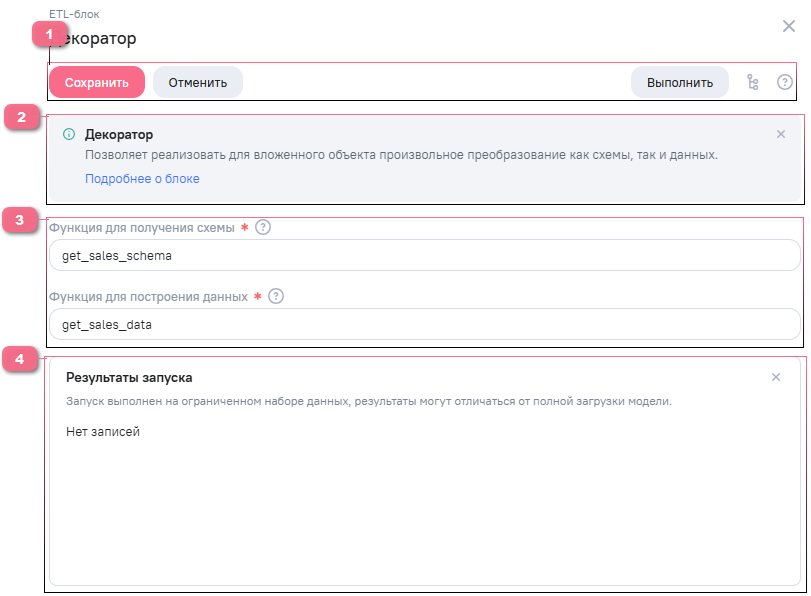Focus the get_sales_data input field
The width and height of the screenshot is (811, 596).
[x=424, y=325]
